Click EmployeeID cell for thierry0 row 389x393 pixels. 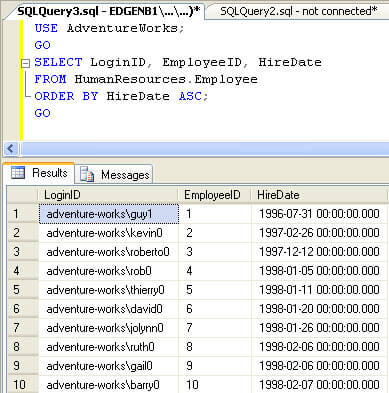point(215,290)
